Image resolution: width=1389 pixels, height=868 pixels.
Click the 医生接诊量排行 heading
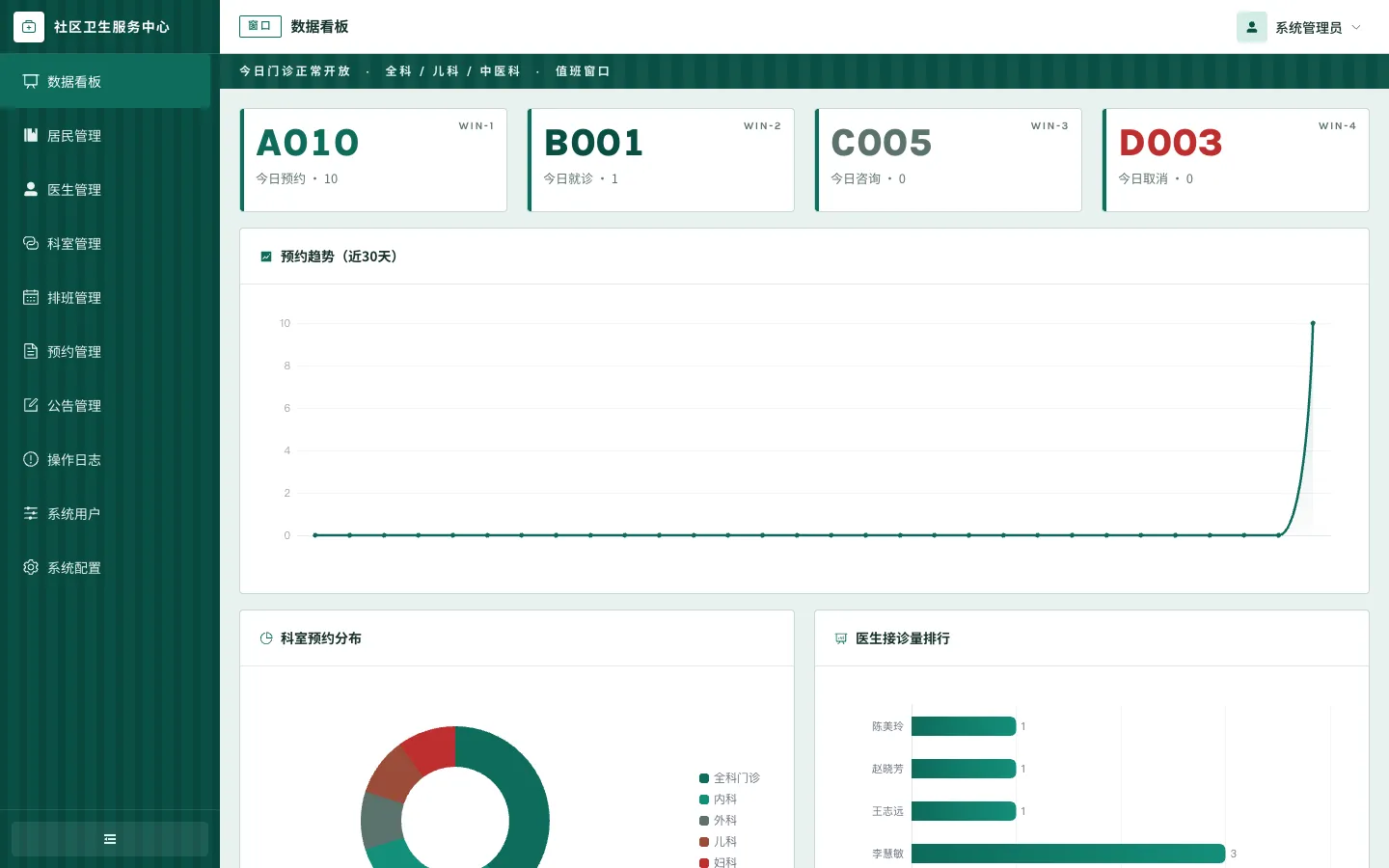click(x=903, y=638)
